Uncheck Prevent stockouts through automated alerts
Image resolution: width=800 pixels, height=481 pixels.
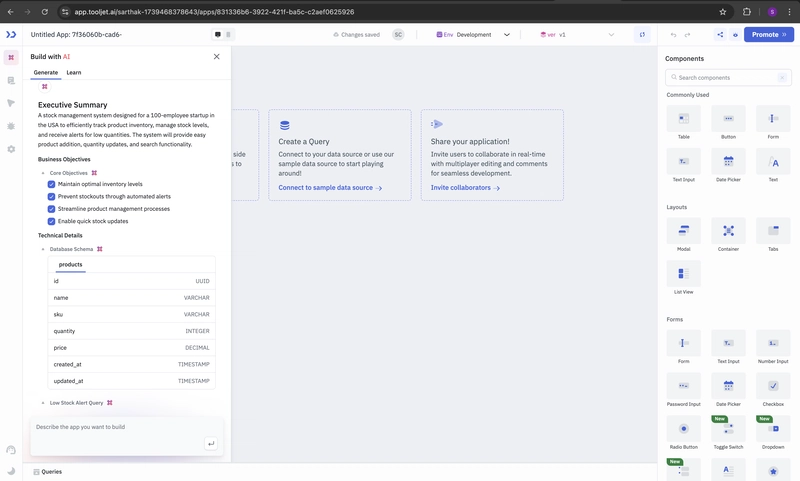pos(52,196)
